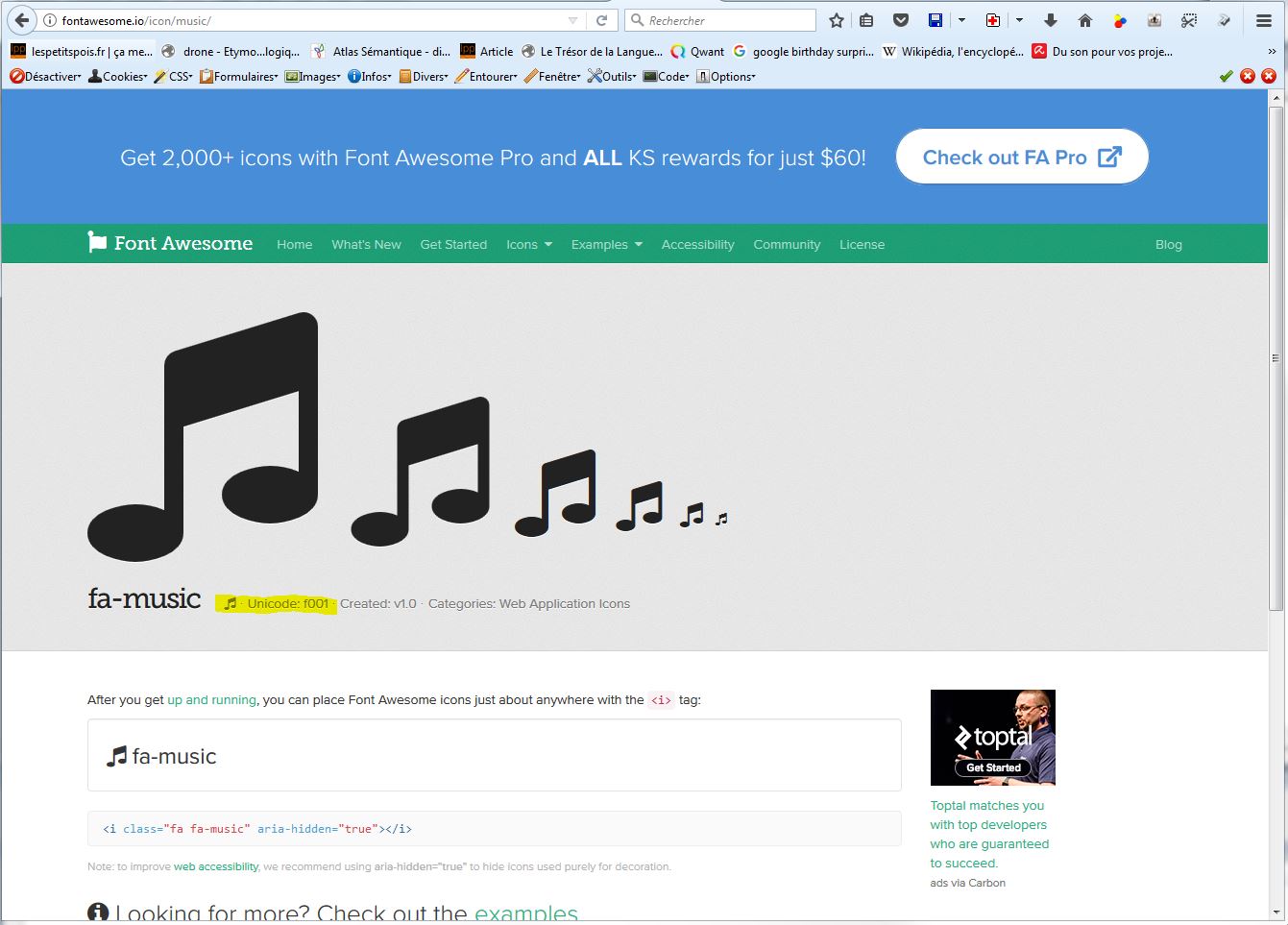Open the Get Started nav item

453,245
